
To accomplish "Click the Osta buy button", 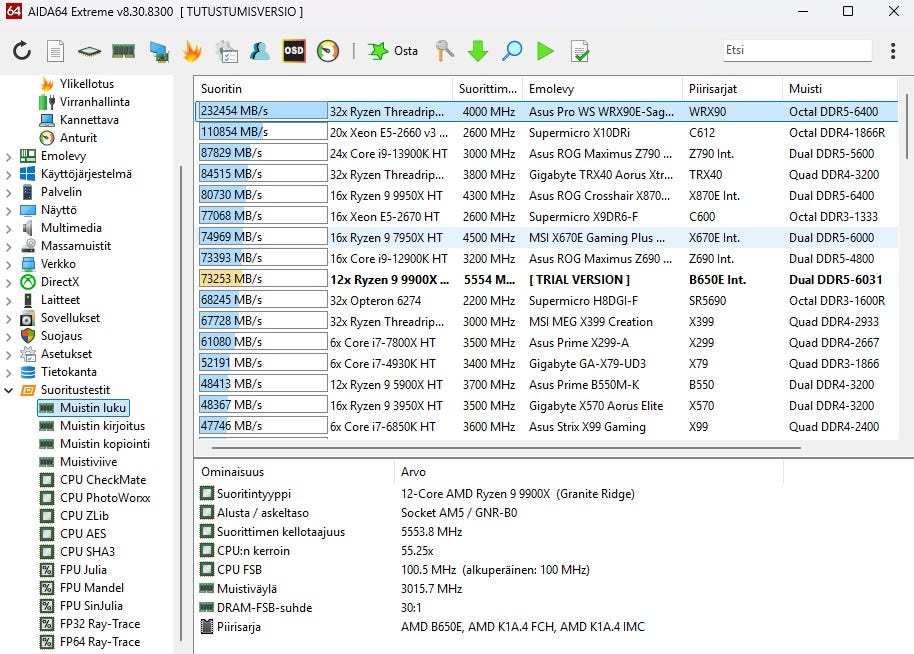I will (393, 51).
